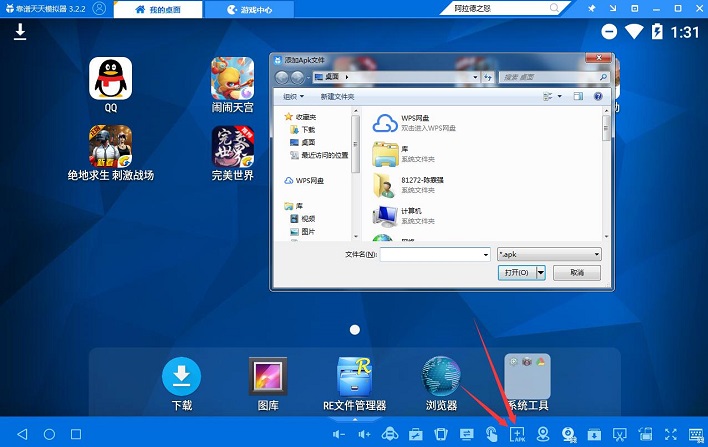708x447 pixels.
Task: Click the volume down icon in bottom toolbar
Action: pyautogui.click(x=339, y=434)
